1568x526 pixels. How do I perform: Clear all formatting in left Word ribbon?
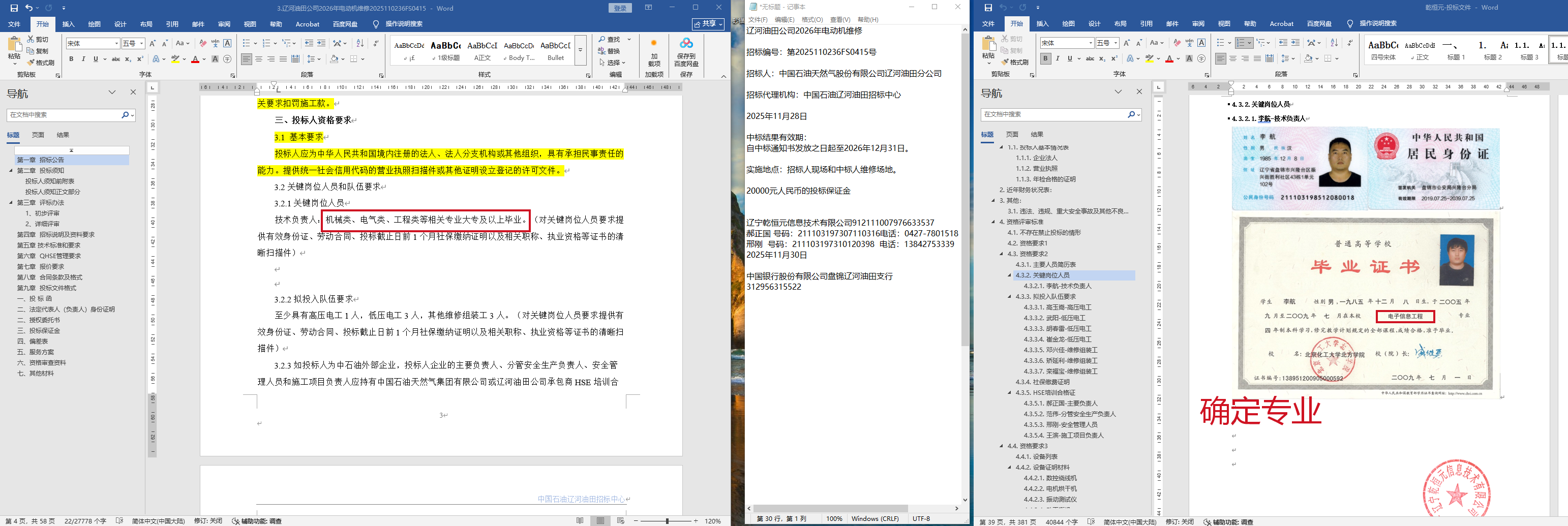point(203,43)
